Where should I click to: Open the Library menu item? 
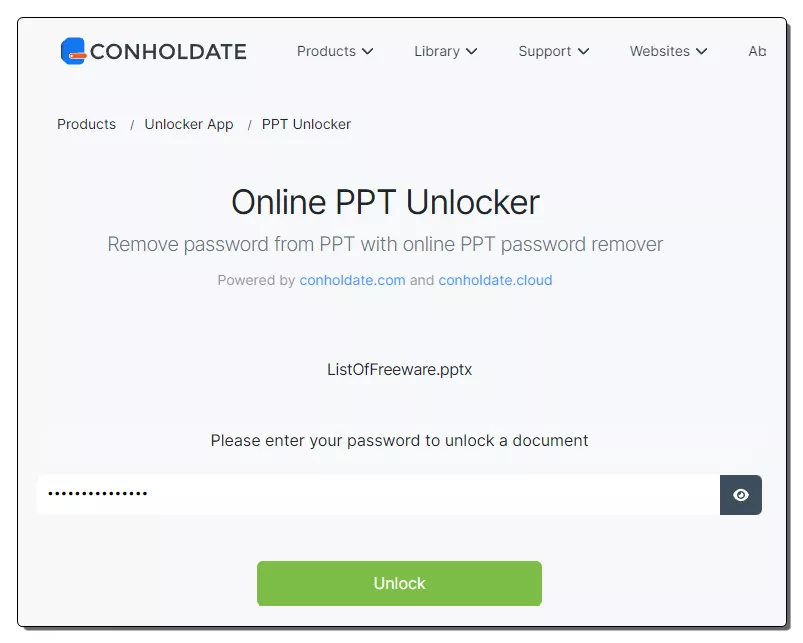437,51
